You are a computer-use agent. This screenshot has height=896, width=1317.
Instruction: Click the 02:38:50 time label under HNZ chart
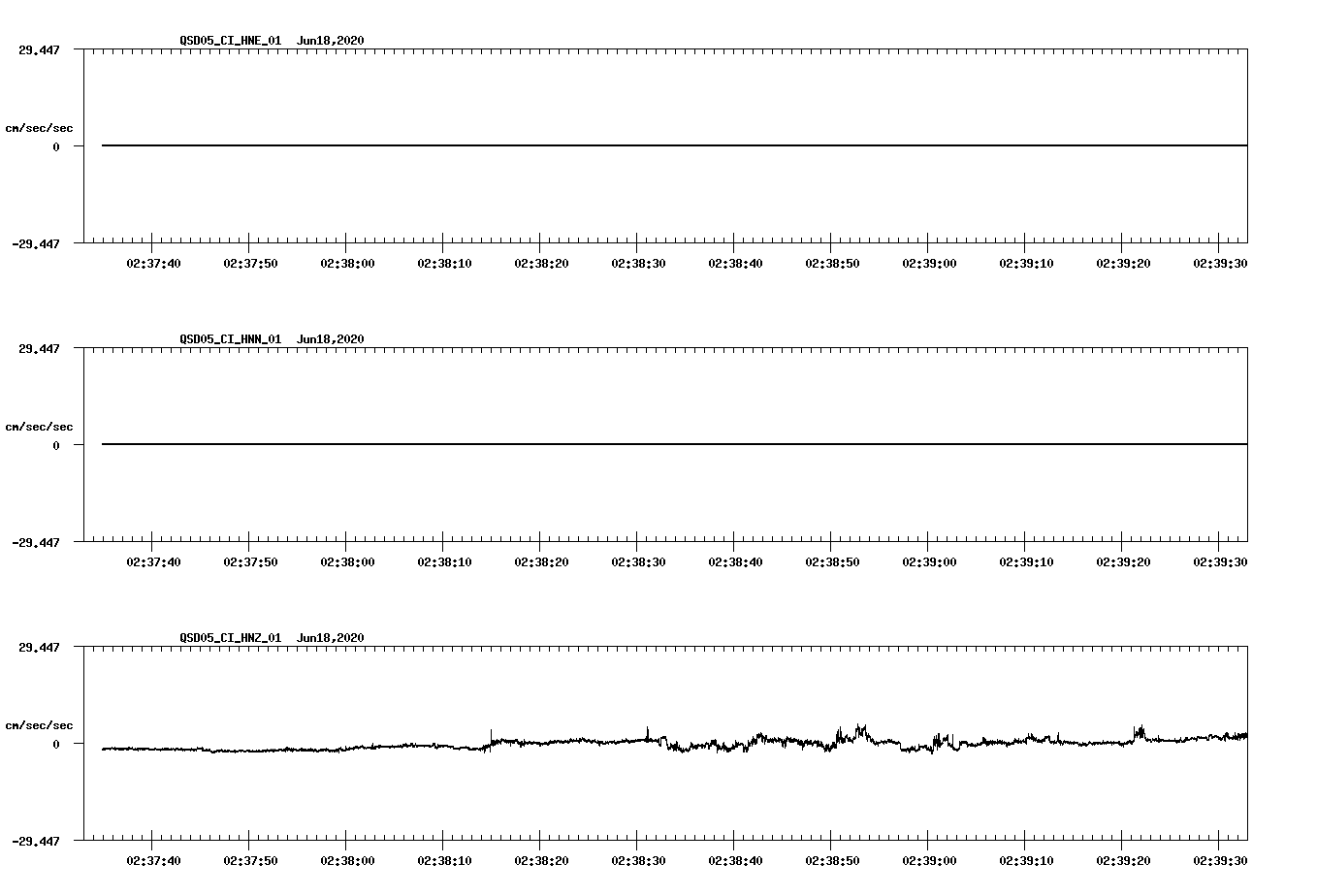pos(832,861)
